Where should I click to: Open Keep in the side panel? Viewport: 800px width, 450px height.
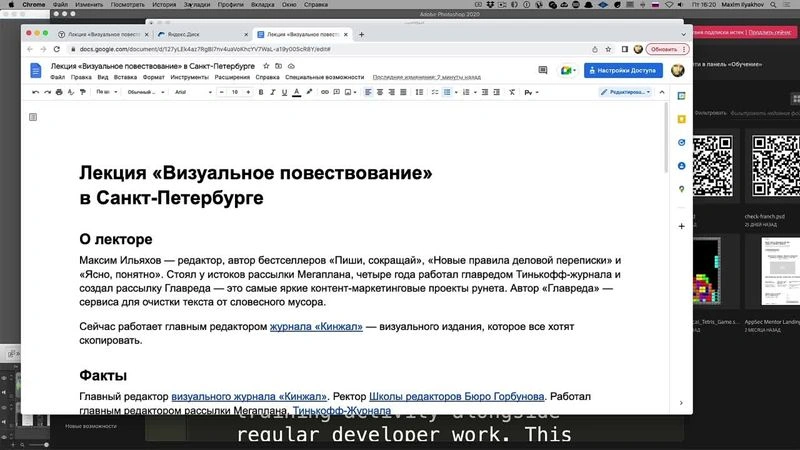point(682,119)
